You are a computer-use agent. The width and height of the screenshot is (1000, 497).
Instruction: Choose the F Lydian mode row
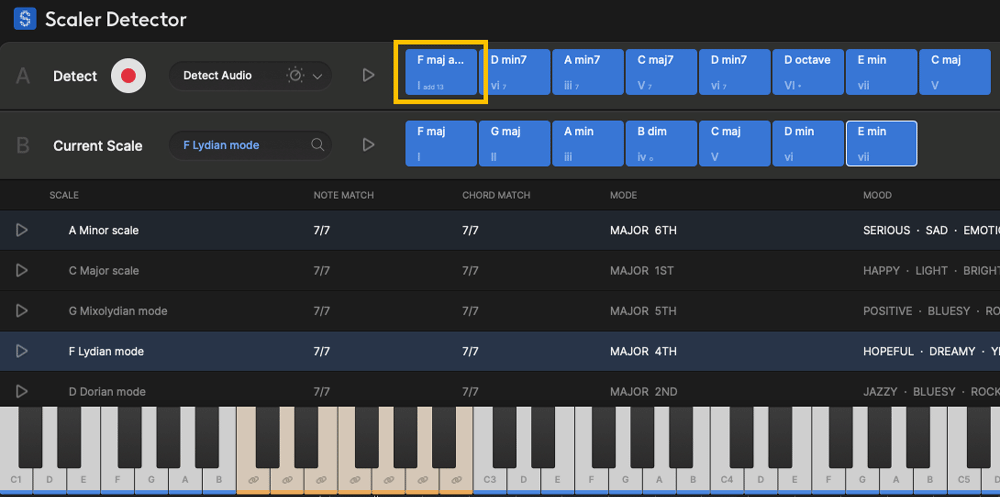(x=106, y=352)
